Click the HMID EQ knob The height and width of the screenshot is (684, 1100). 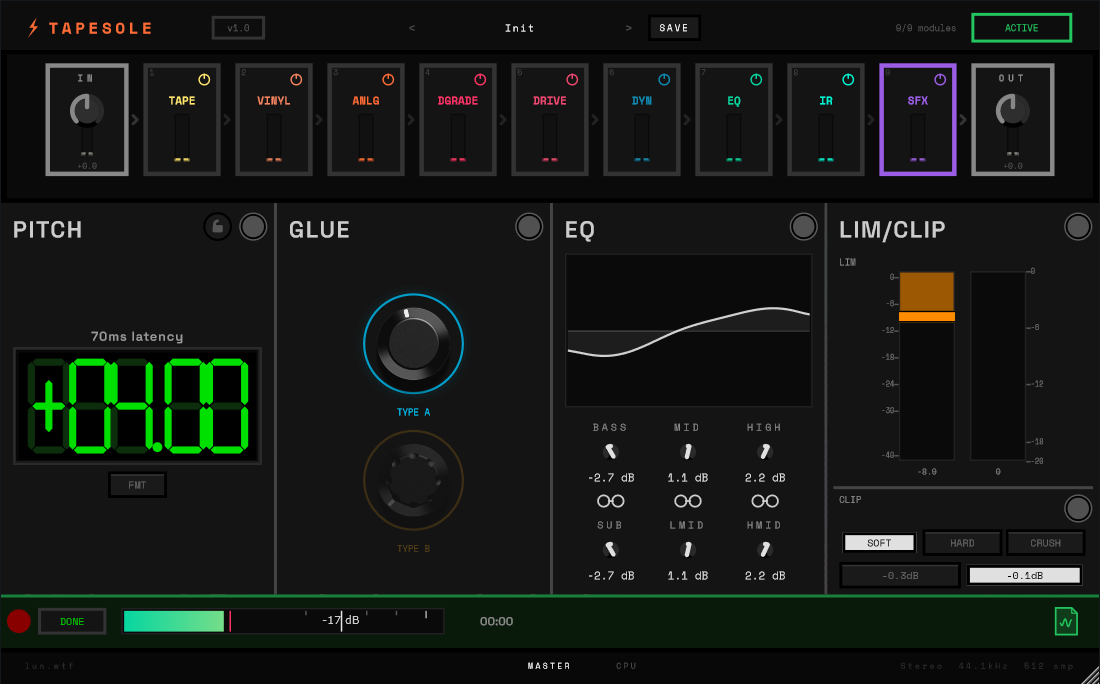[x=765, y=549]
